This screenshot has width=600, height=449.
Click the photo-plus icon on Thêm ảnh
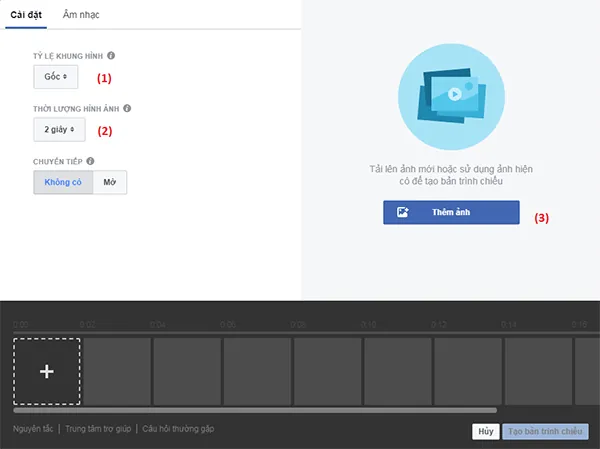(x=402, y=212)
